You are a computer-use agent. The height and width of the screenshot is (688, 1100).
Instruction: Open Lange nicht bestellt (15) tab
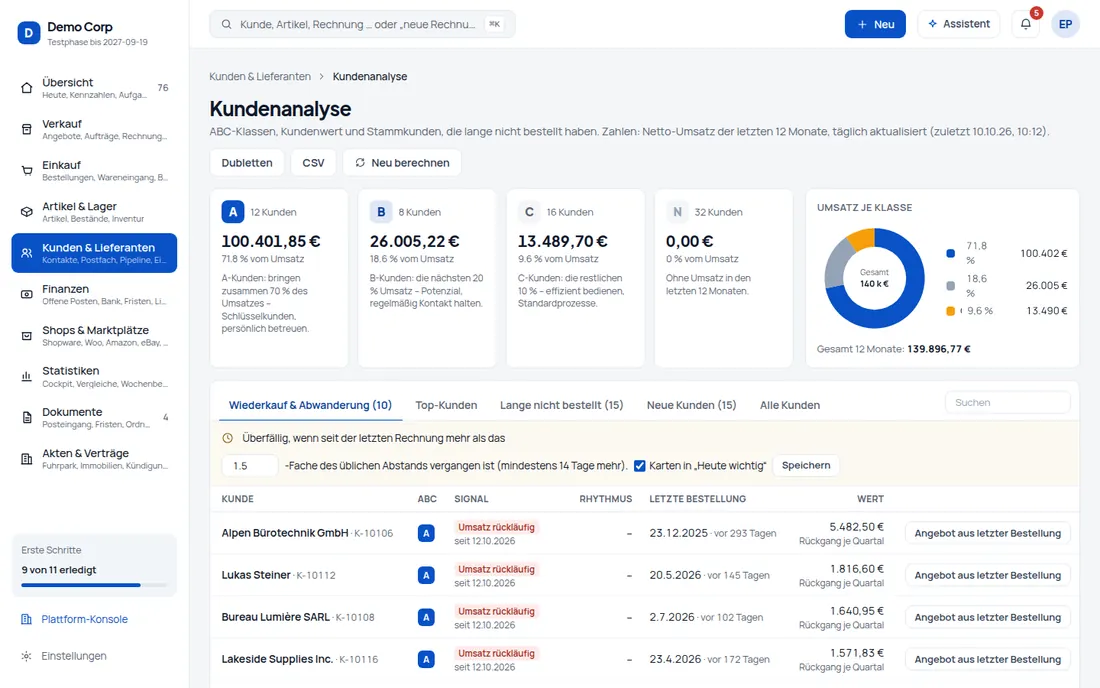561,405
